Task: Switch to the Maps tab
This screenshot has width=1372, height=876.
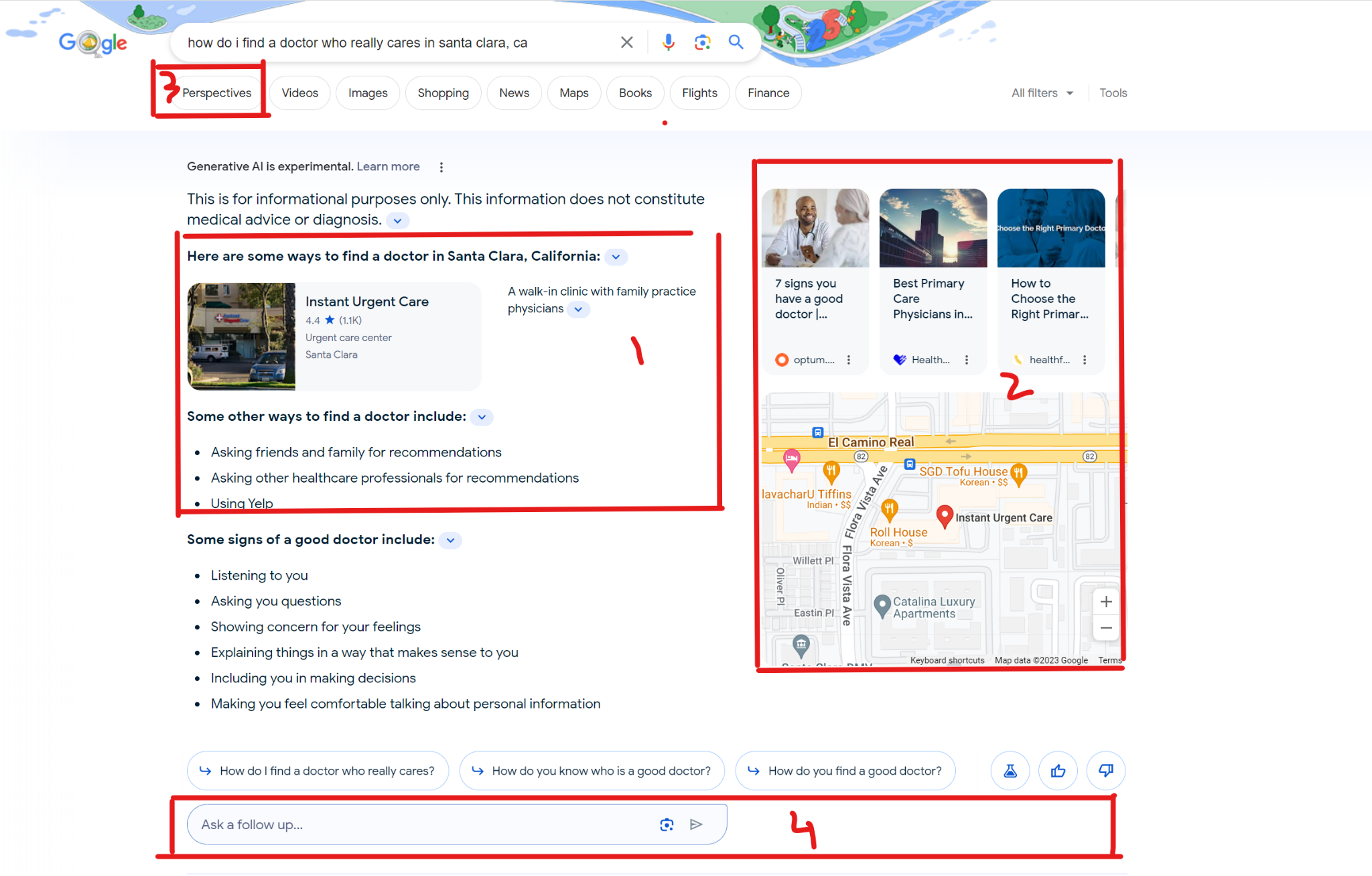Action: click(574, 93)
